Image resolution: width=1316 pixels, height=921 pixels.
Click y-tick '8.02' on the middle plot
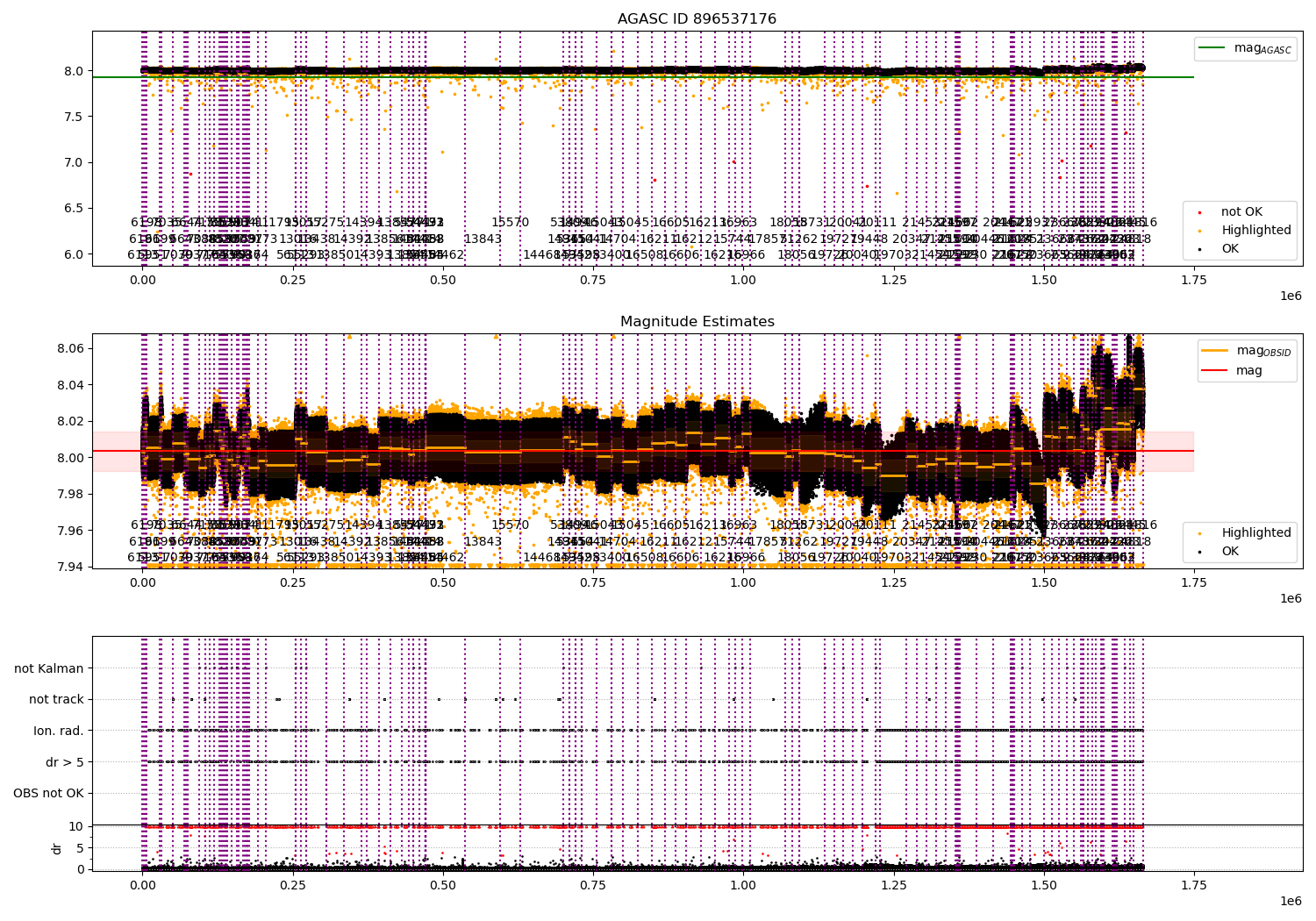71,422
